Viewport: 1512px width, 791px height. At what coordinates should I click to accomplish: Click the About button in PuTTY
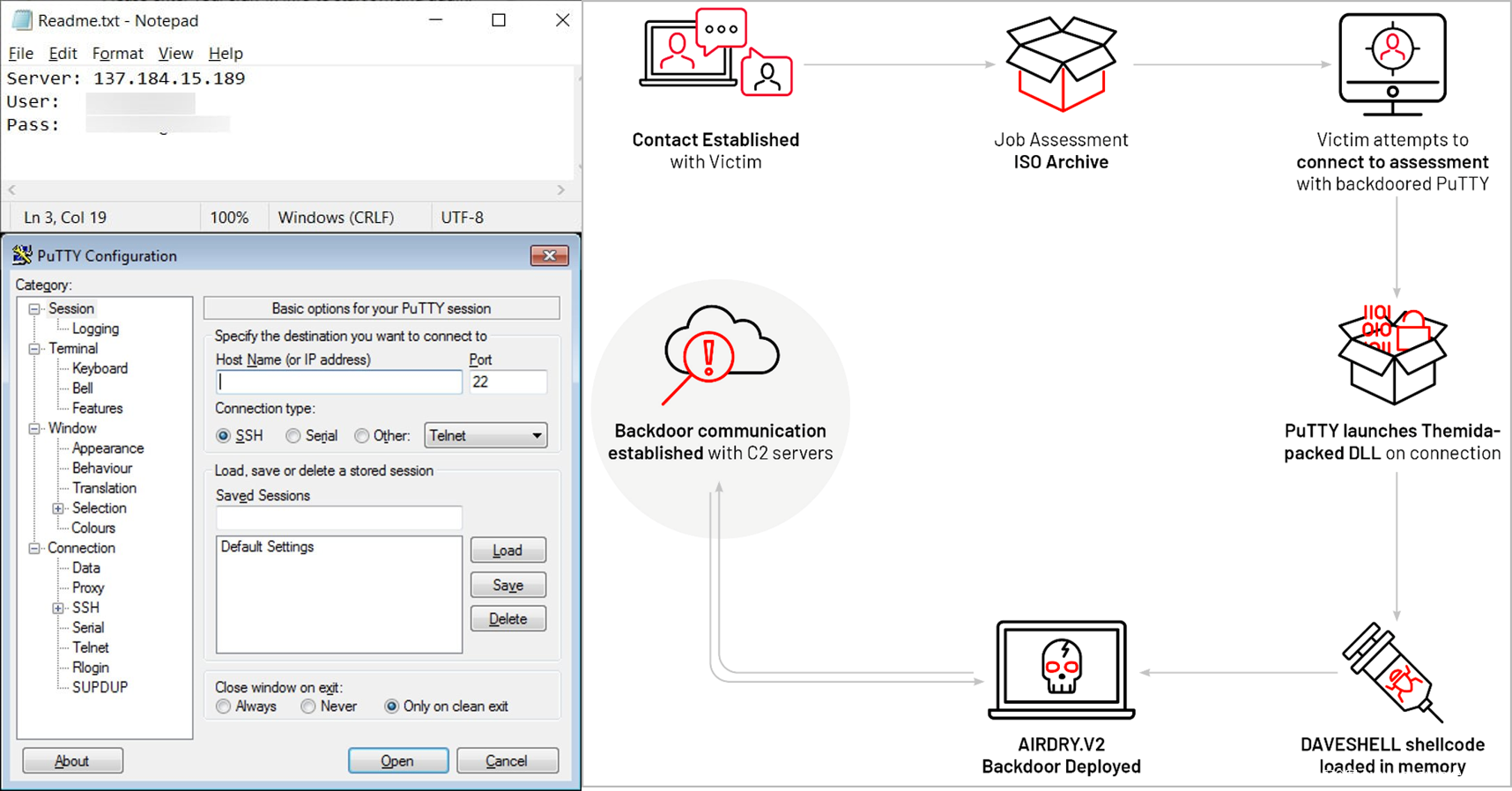[x=72, y=761]
